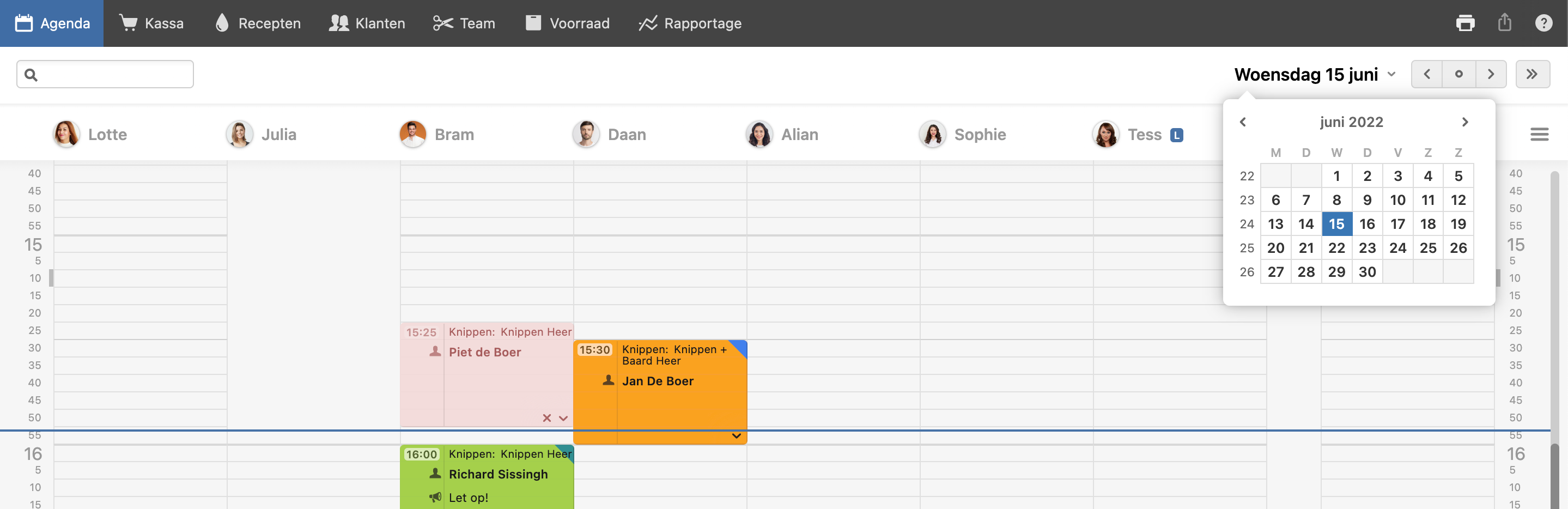Viewport: 1568px width, 509px height.
Task: Jump forward with double-arrow button
Action: pos(1531,74)
